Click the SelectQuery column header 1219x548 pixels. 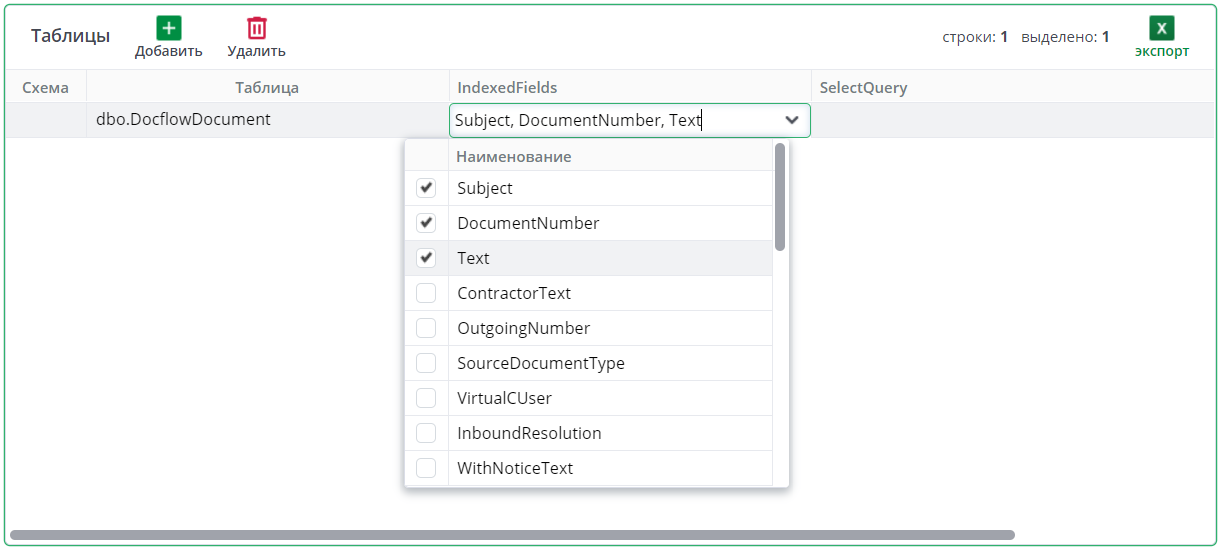863,87
